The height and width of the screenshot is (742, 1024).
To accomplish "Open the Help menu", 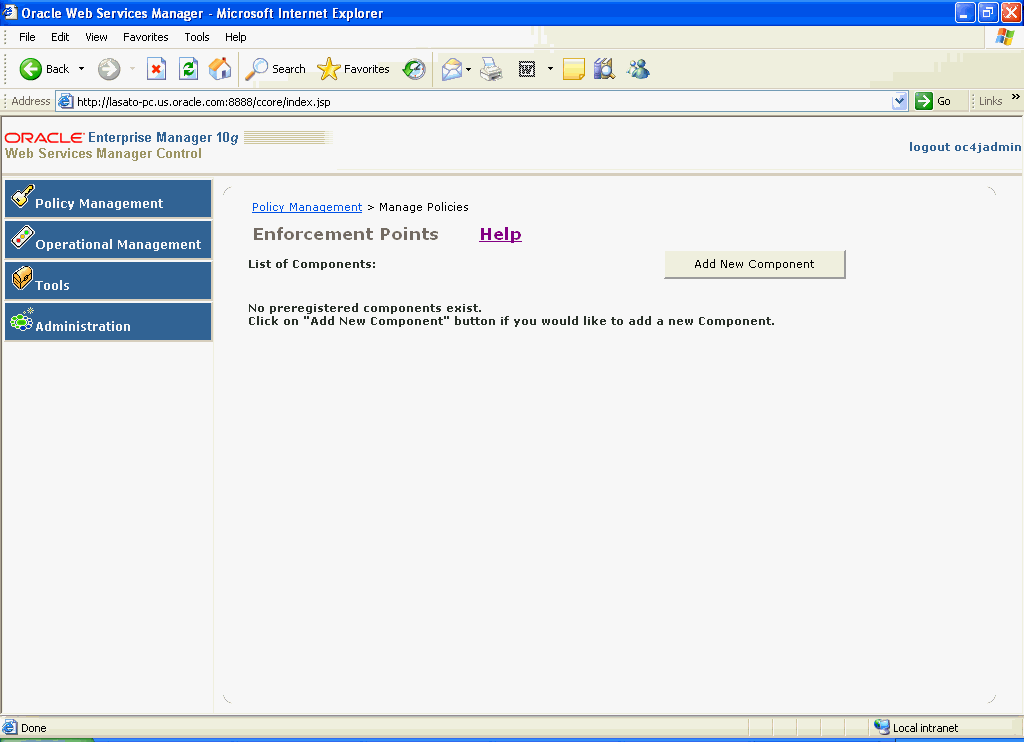I will pyautogui.click(x=236, y=37).
